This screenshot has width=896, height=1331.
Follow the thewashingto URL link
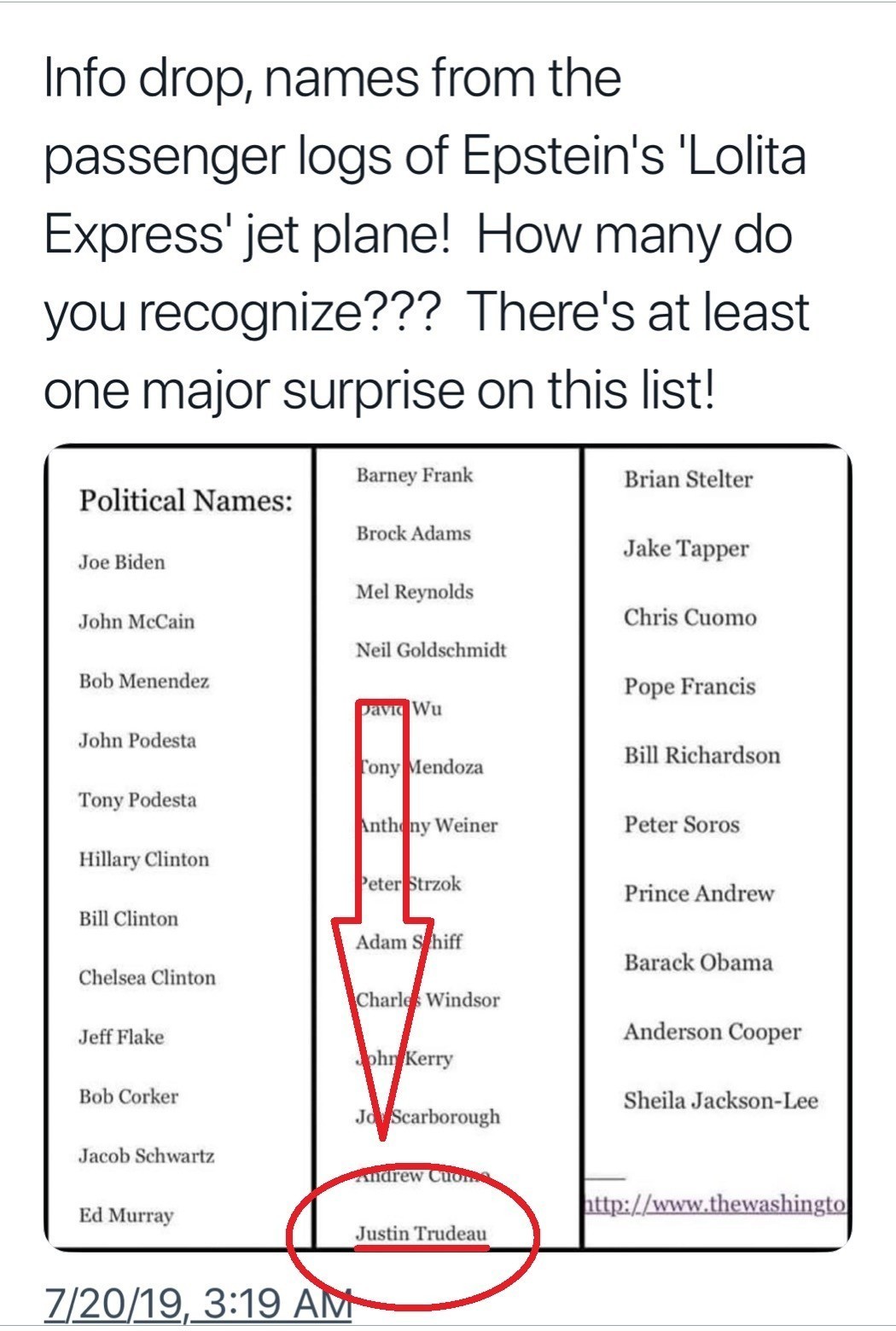tap(715, 1204)
